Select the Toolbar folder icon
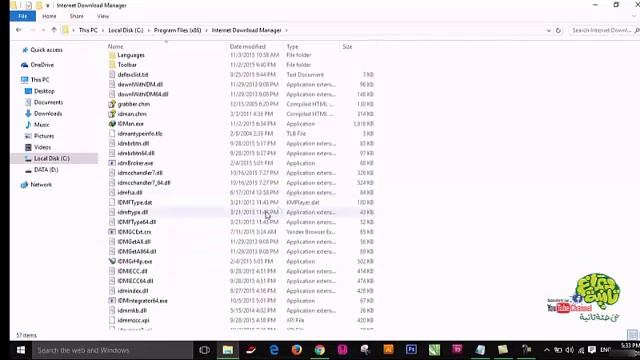The width and height of the screenshot is (640, 360). coord(112,64)
